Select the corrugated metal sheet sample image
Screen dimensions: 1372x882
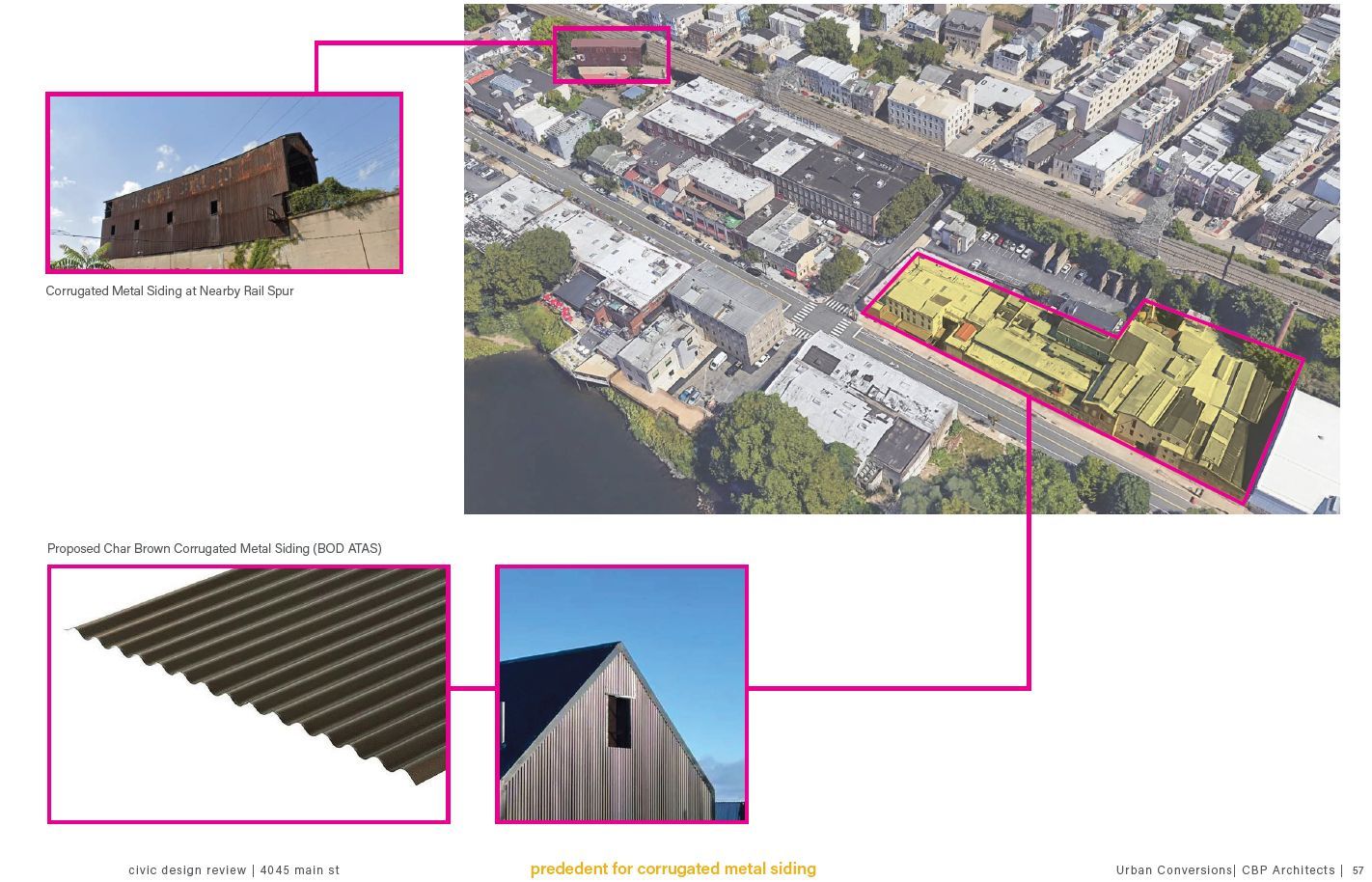(x=249, y=694)
